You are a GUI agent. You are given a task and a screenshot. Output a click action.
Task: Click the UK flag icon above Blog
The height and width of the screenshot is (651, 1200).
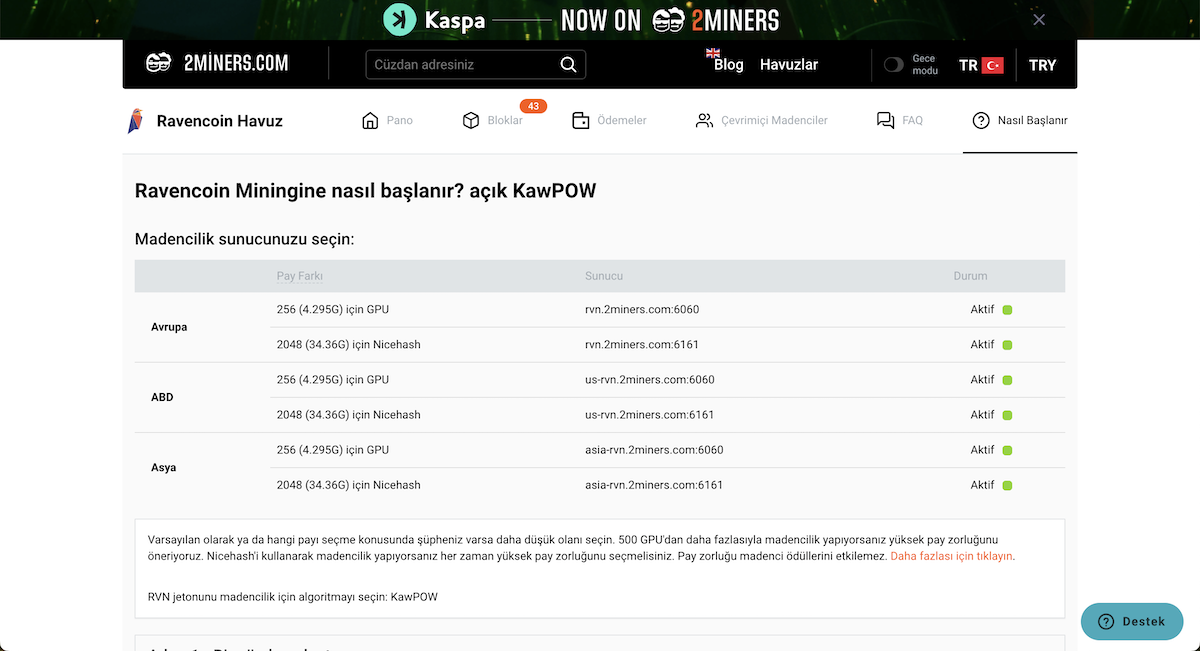tap(713, 54)
